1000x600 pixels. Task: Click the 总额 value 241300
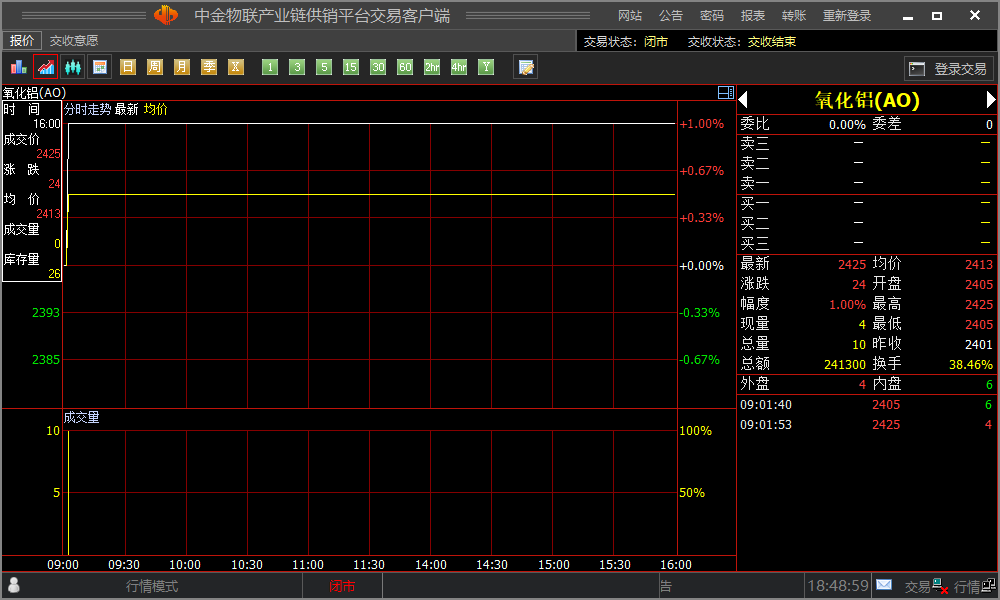click(x=844, y=364)
